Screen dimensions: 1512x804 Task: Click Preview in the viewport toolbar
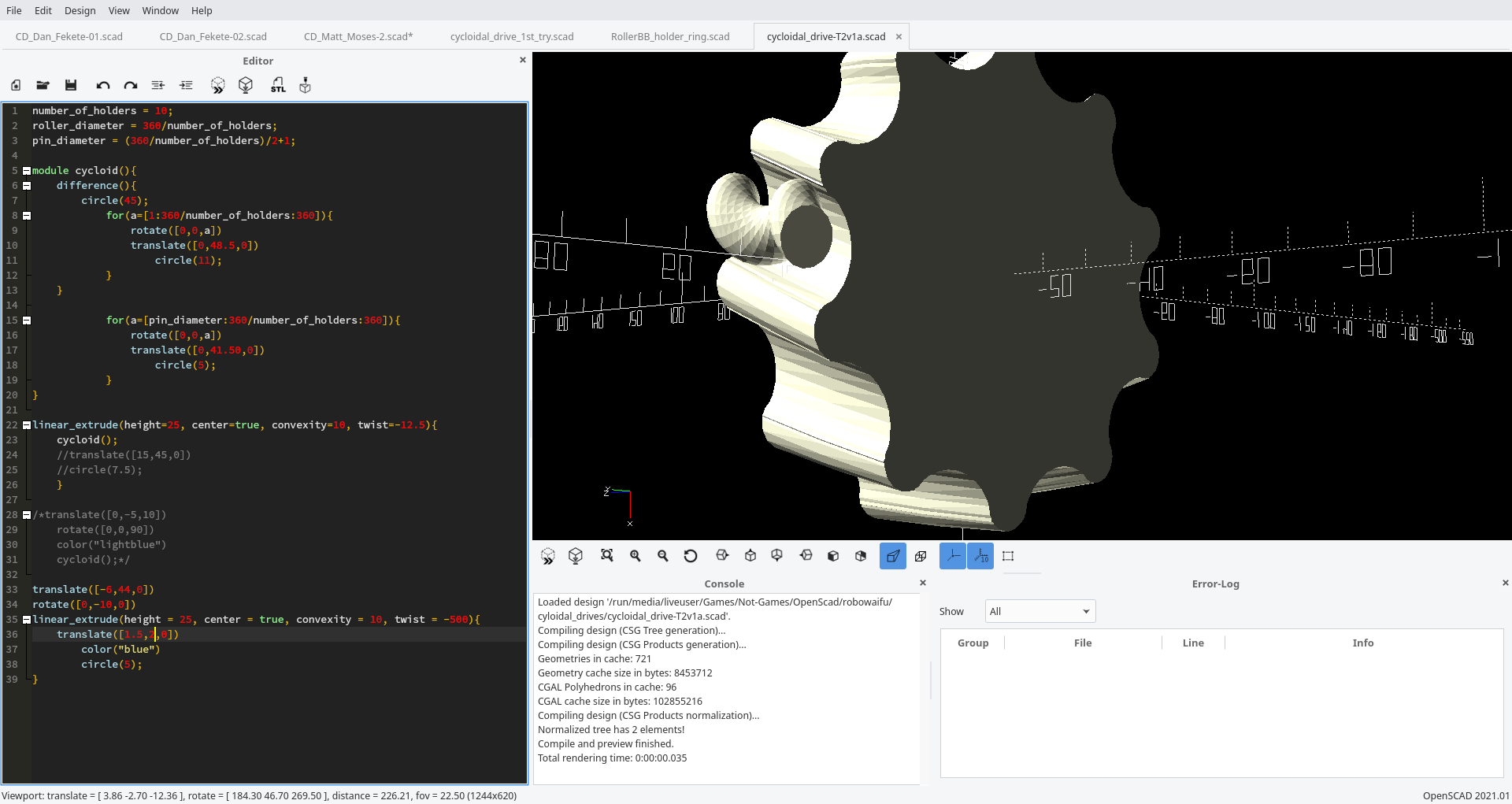tap(548, 556)
